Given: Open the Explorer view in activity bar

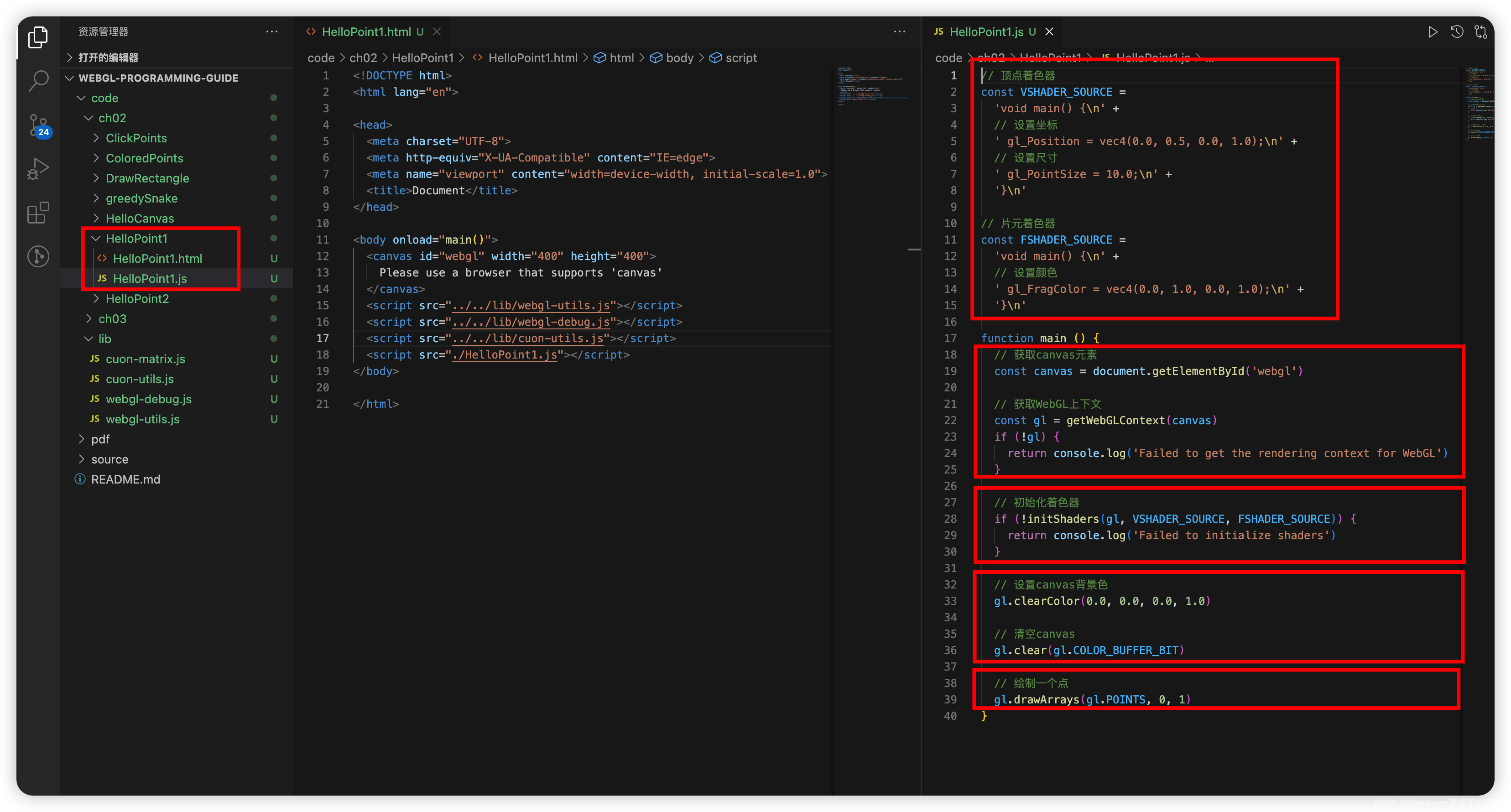Looking at the screenshot, I should point(38,37).
